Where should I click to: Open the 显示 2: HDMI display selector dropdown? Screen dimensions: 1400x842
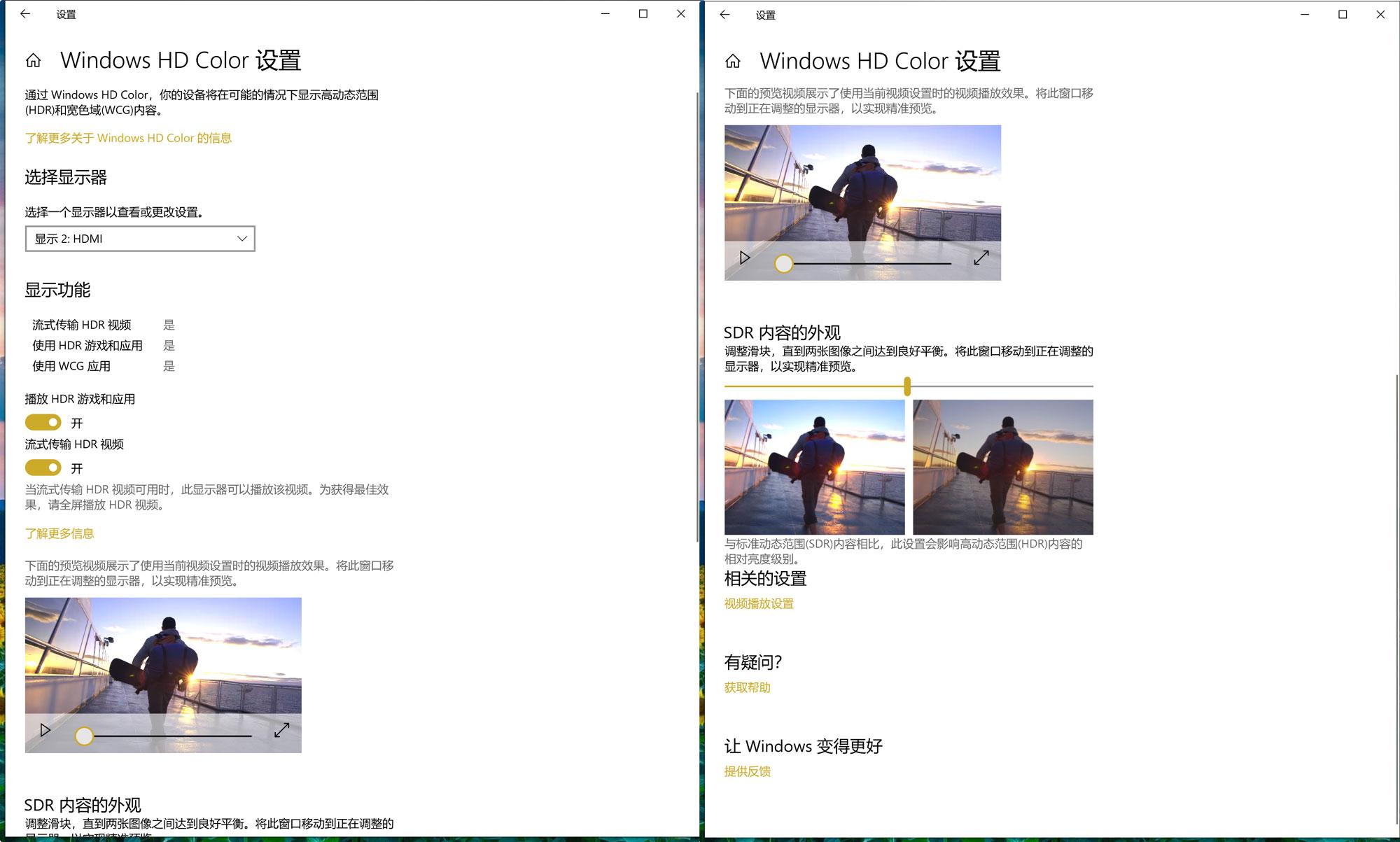140,239
